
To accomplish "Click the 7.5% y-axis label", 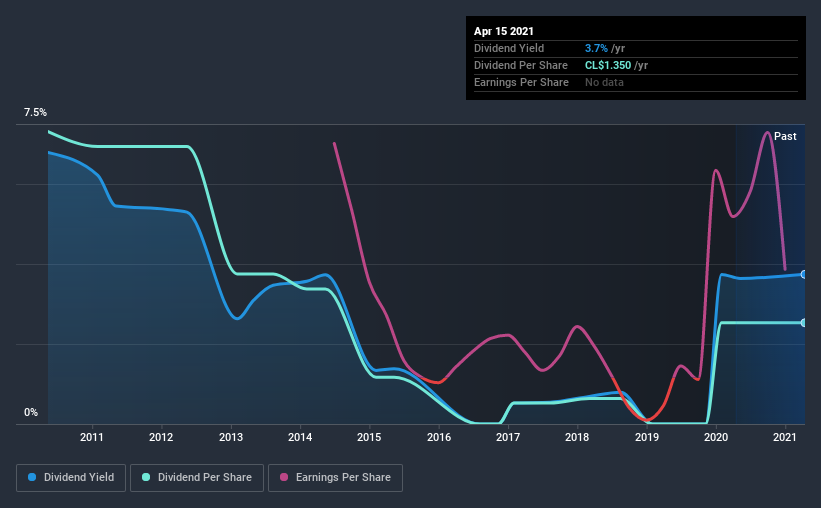I will [35, 113].
